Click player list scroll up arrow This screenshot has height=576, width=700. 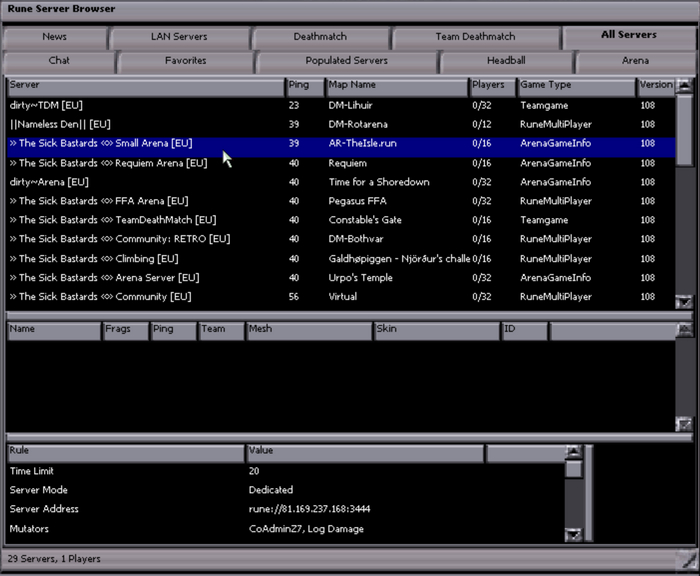pos(684,330)
